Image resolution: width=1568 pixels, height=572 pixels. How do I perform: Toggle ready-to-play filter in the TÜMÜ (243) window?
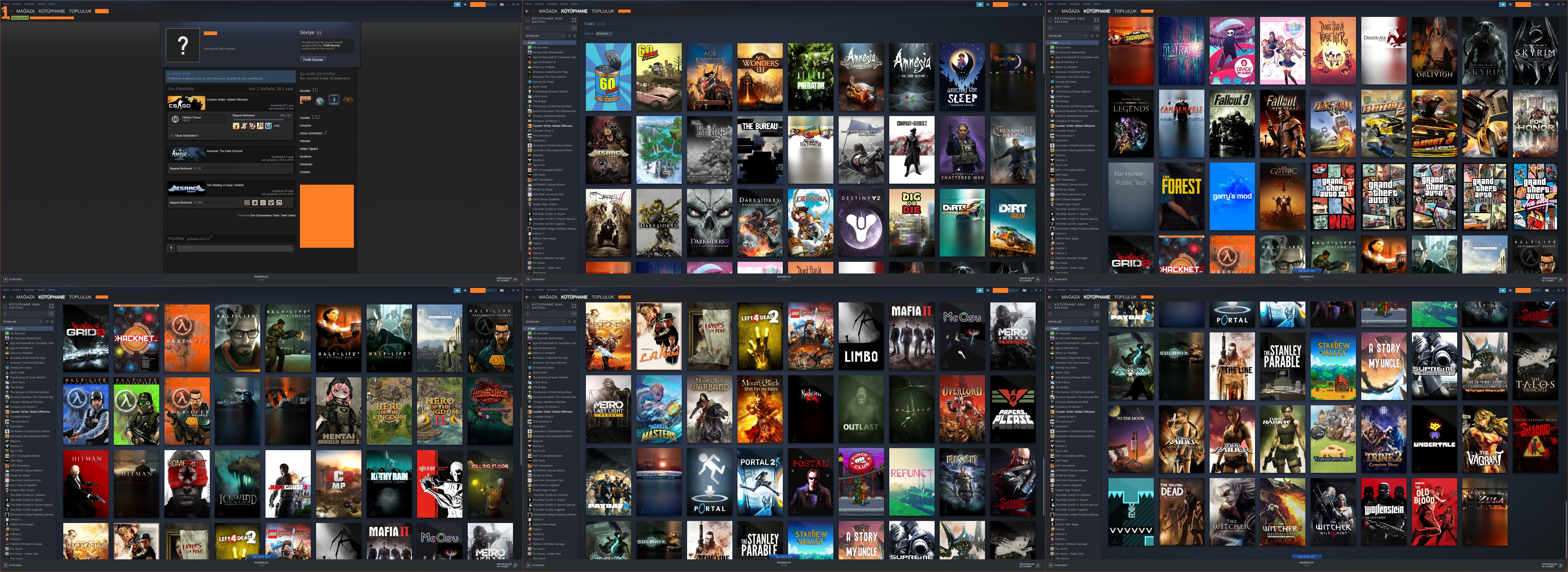[x=575, y=36]
